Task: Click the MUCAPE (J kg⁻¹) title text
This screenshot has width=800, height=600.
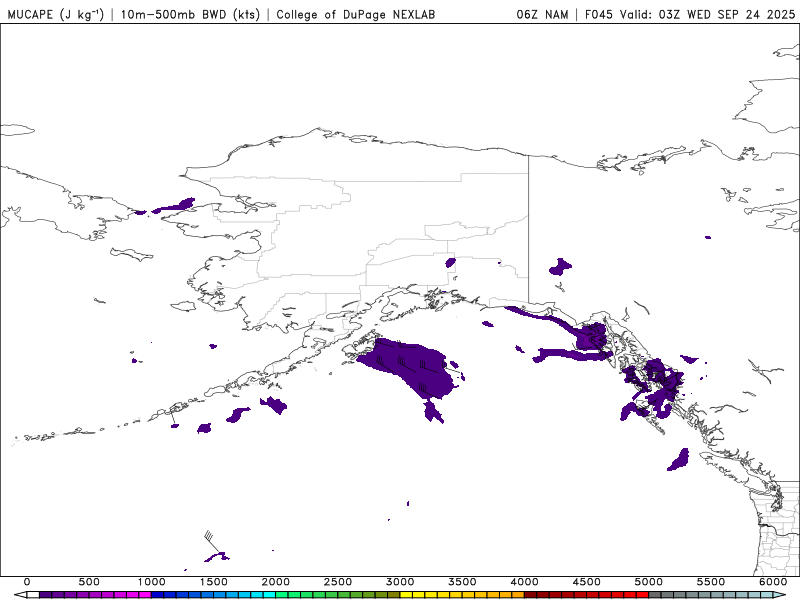Action: click(x=56, y=14)
